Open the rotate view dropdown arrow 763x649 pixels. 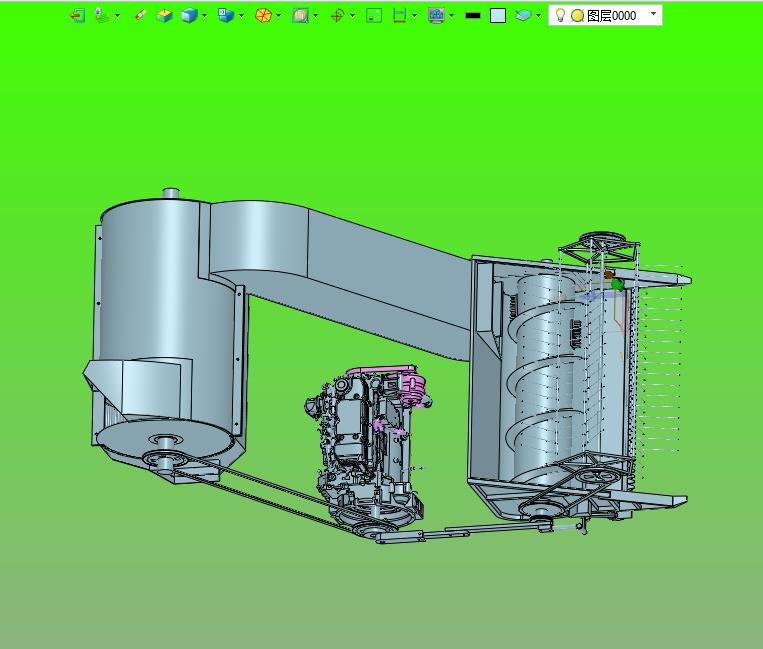click(352, 16)
